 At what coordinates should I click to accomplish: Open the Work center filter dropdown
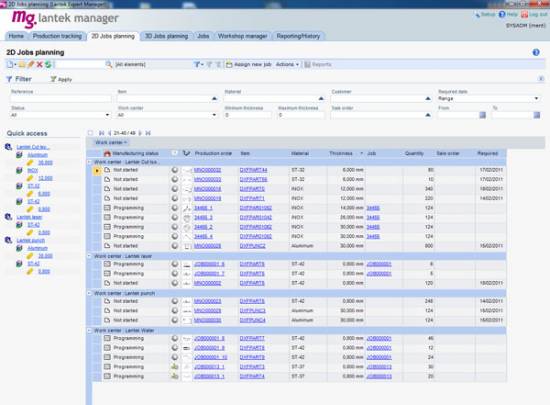[167, 115]
